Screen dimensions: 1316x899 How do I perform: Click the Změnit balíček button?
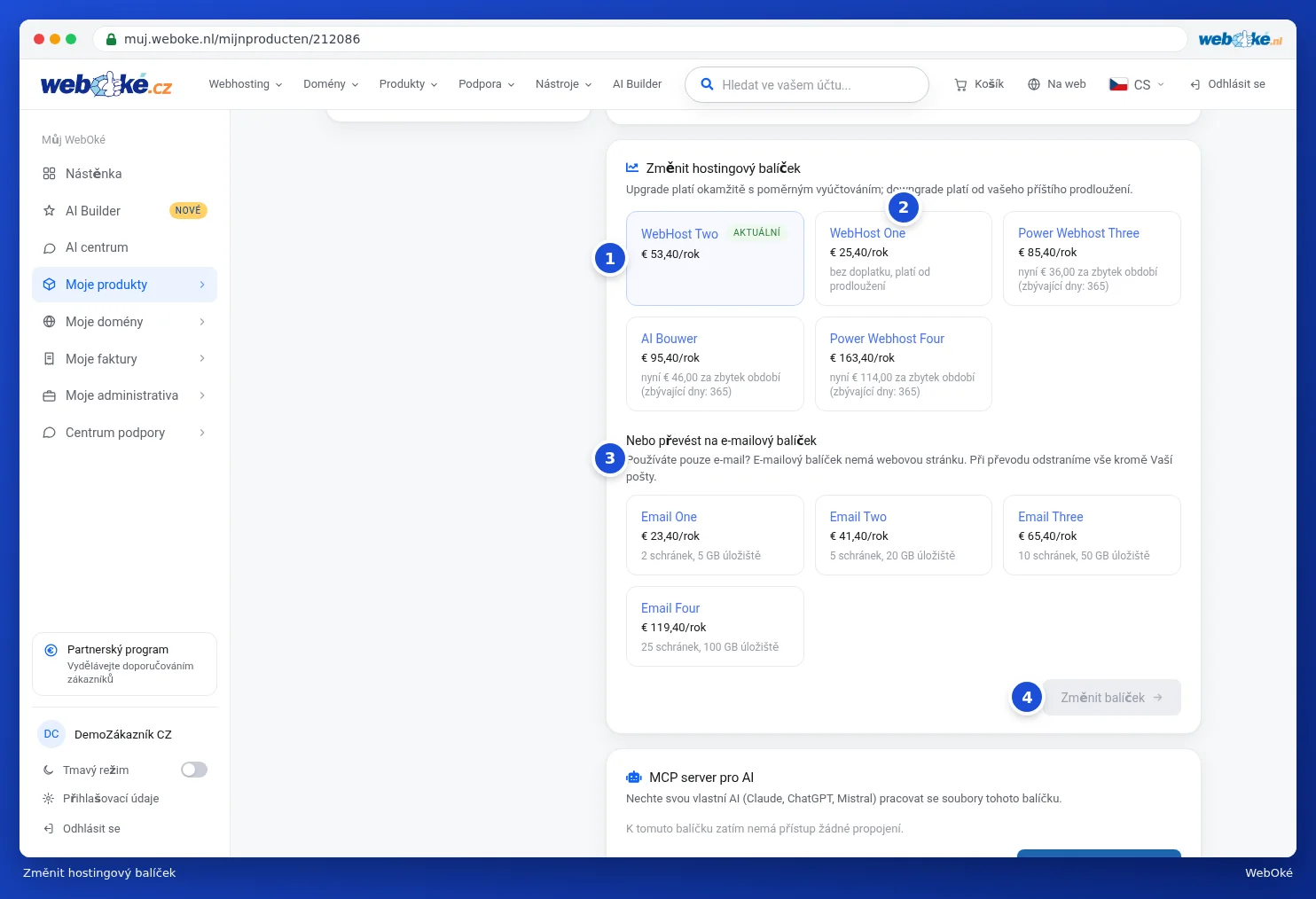click(1112, 698)
